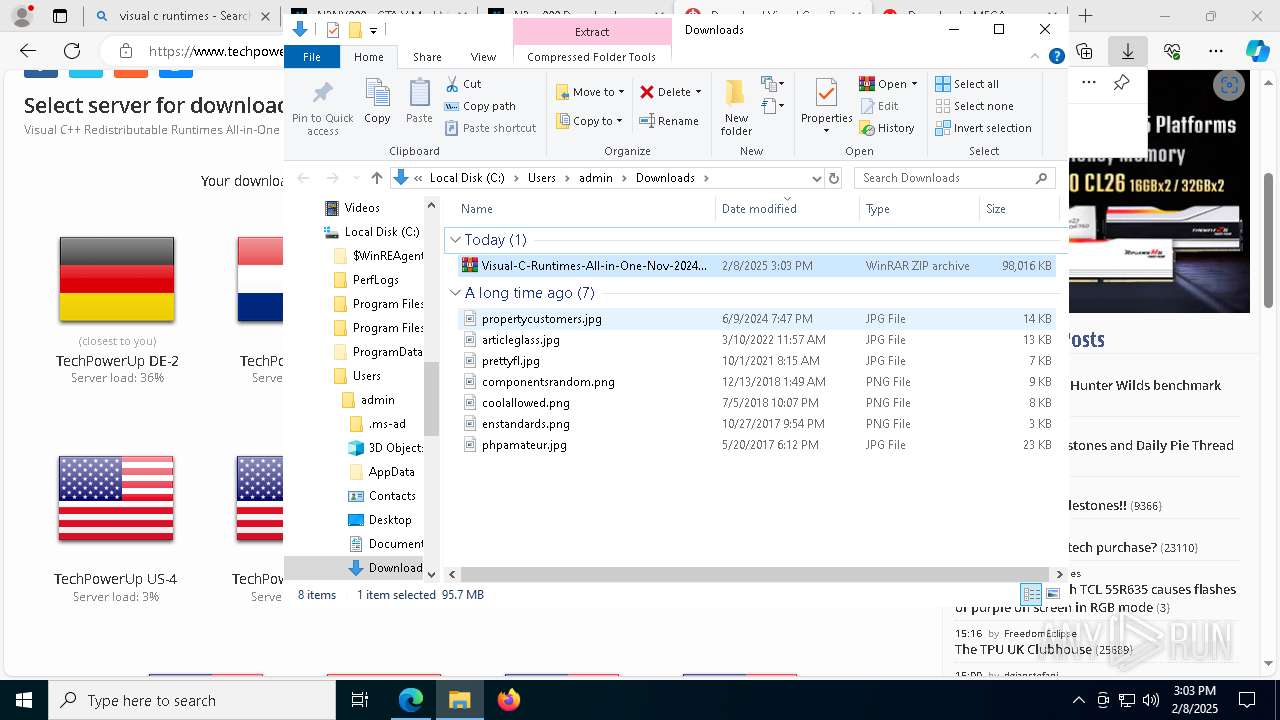Click Pin to Quick access in ribbon
The image size is (1280, 720).
tap(322, 108)
